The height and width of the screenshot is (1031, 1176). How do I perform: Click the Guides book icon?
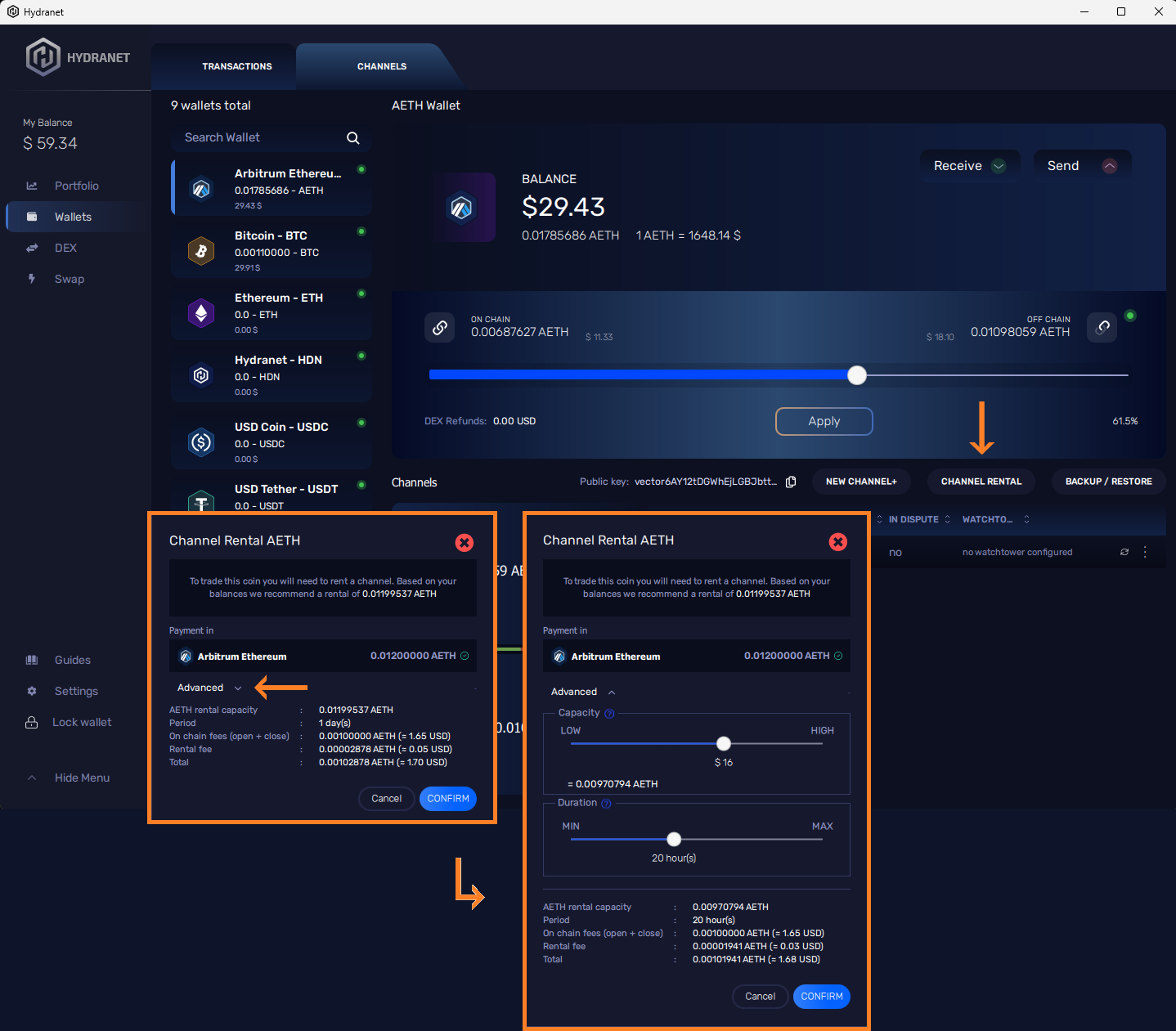(32, 660)
